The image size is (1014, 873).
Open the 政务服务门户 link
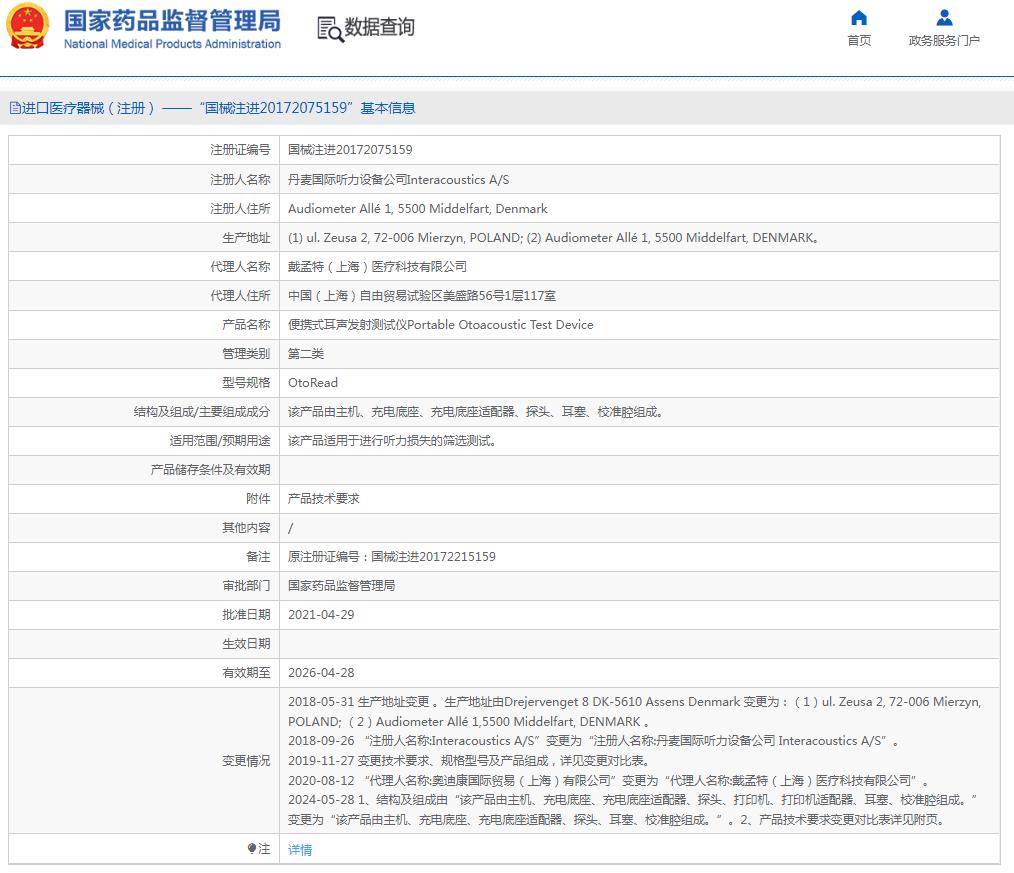[x=944, y=41]
